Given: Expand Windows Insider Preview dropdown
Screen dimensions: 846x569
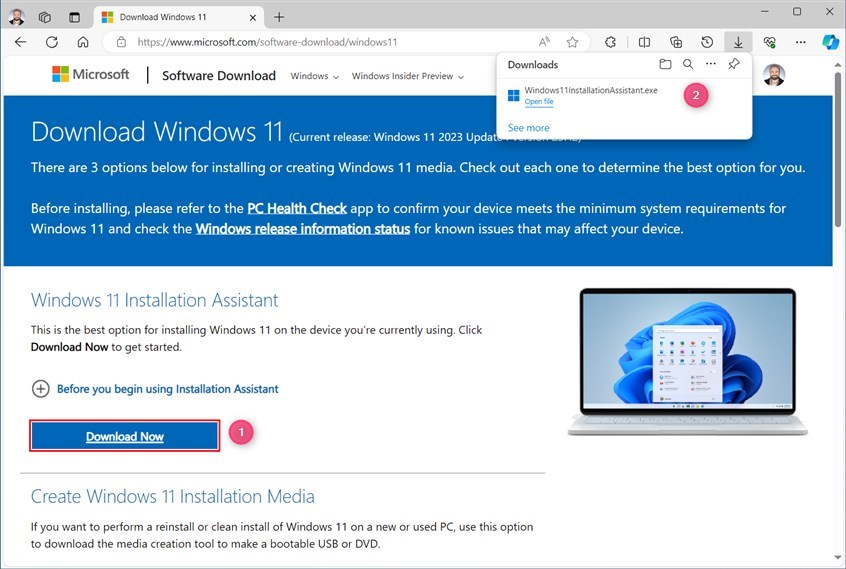Looking at the screenshot, I should [408, 76].
